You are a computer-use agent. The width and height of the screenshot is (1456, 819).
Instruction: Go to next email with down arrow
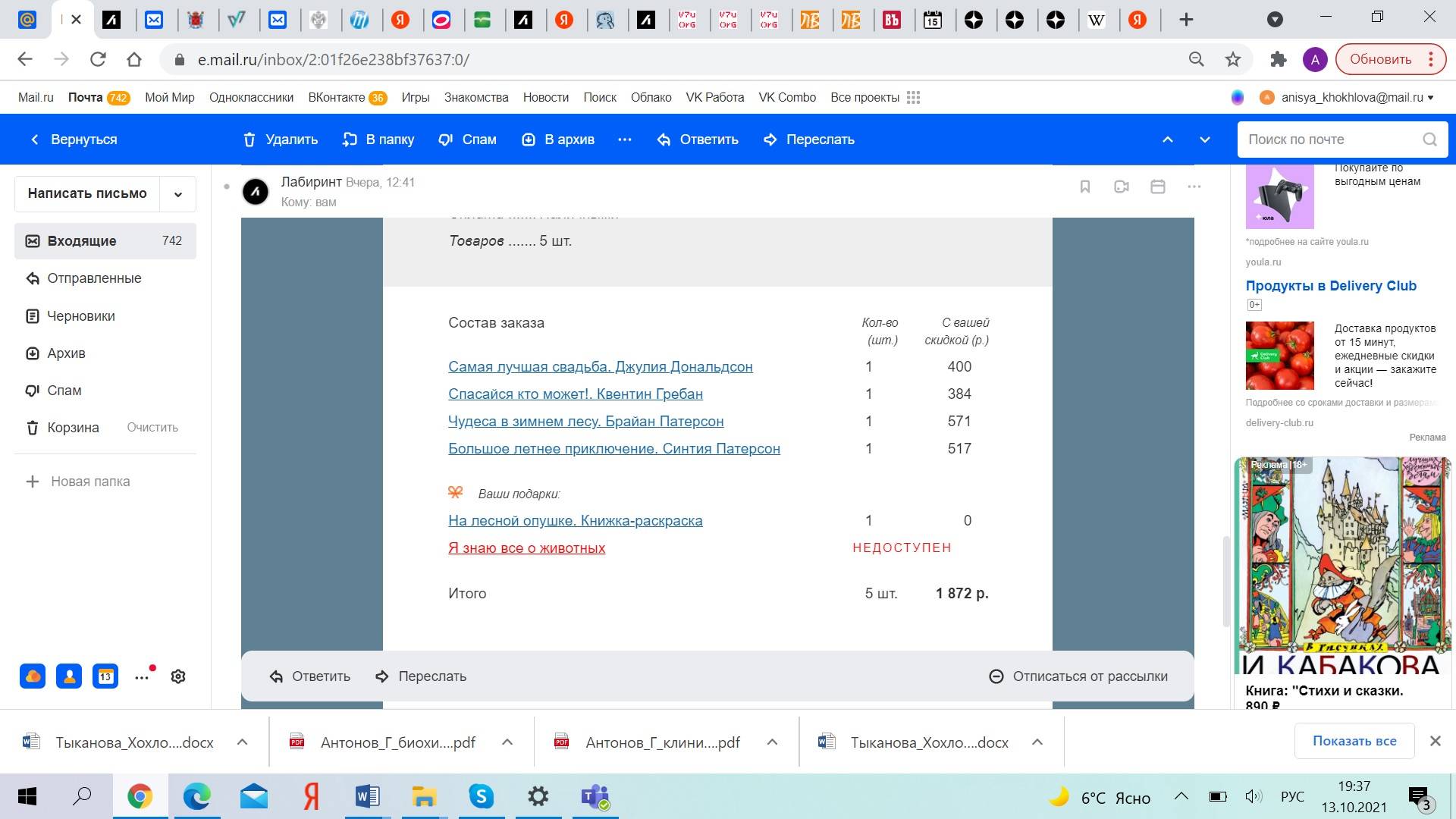coord(1205,140)
